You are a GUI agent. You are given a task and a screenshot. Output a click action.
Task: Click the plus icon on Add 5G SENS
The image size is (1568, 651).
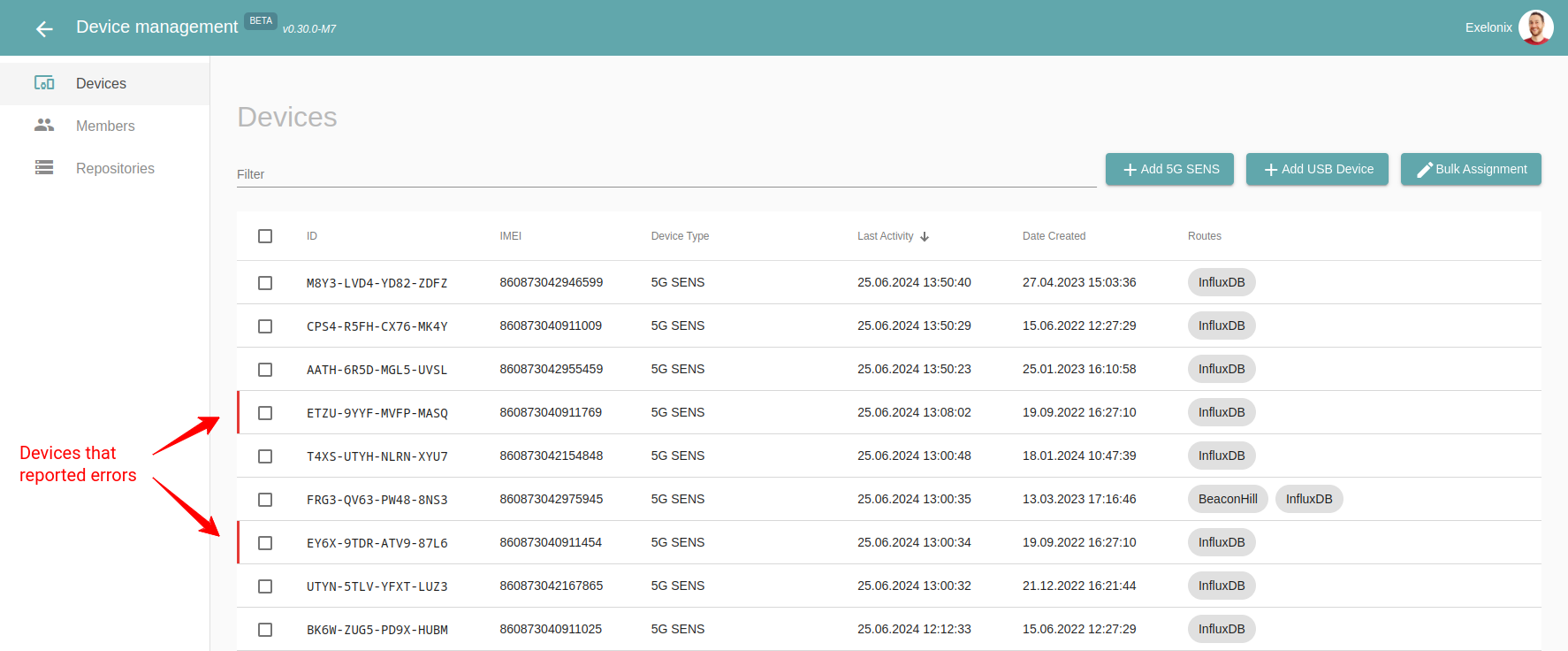tap(1130, 170)
